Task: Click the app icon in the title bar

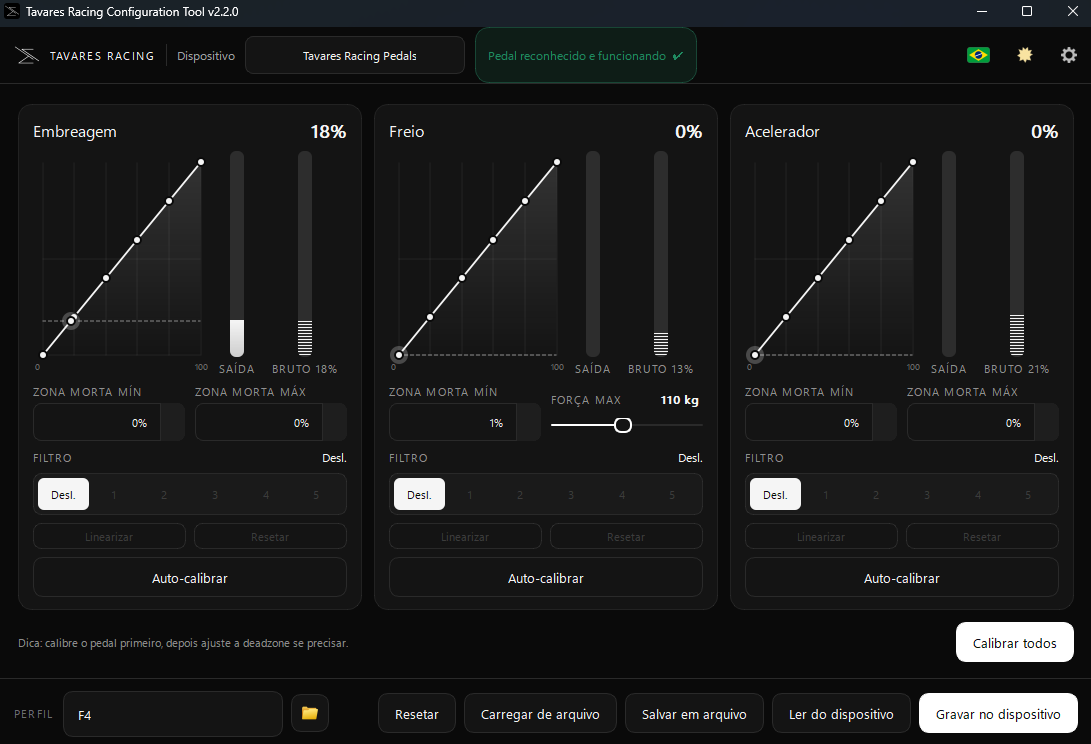Action: click(x=12, y=11)
